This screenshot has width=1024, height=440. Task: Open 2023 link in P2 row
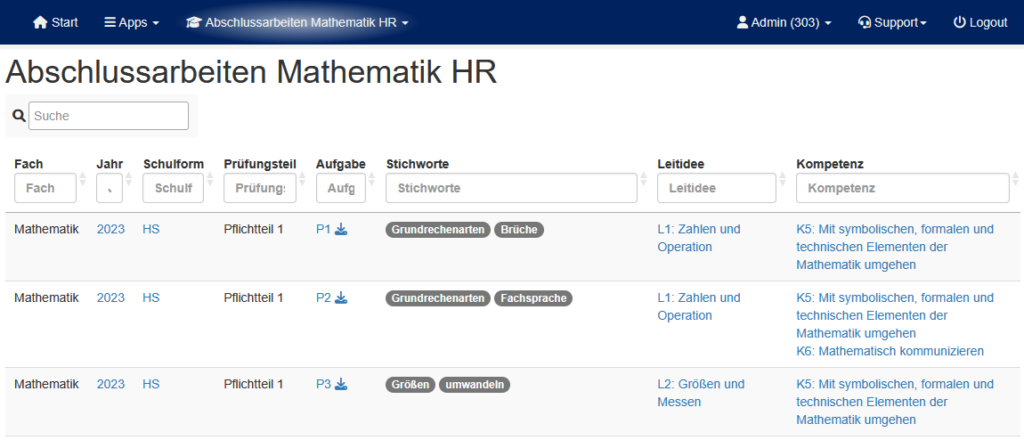click(x=110, y=298)
